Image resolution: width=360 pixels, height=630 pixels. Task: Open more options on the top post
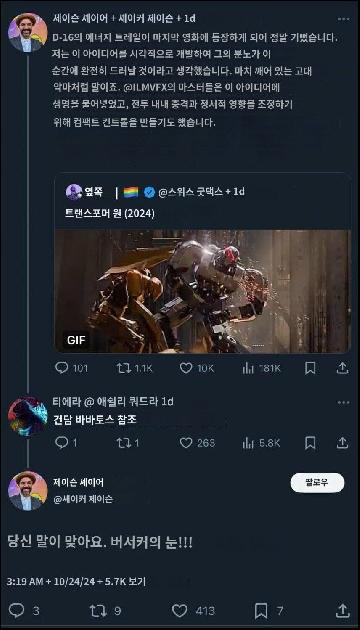click(x=344, y=19)
